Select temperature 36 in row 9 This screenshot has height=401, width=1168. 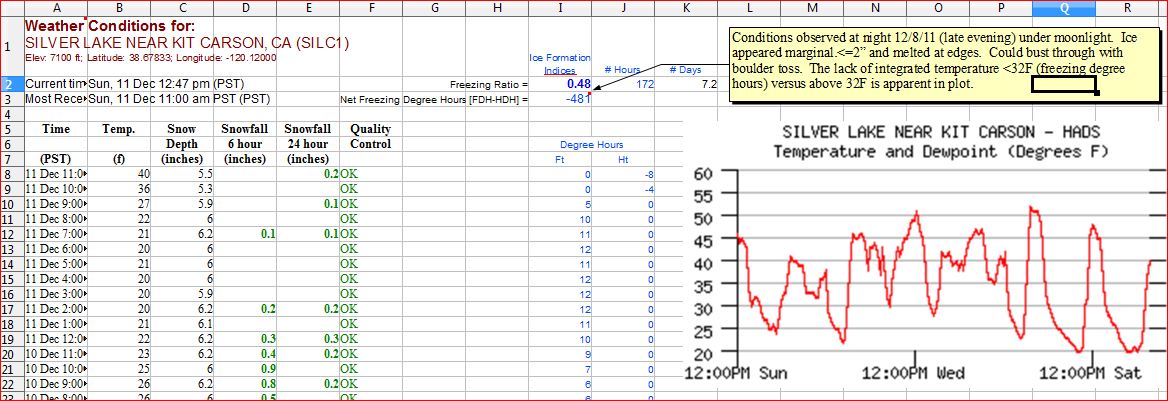point(119,189)
